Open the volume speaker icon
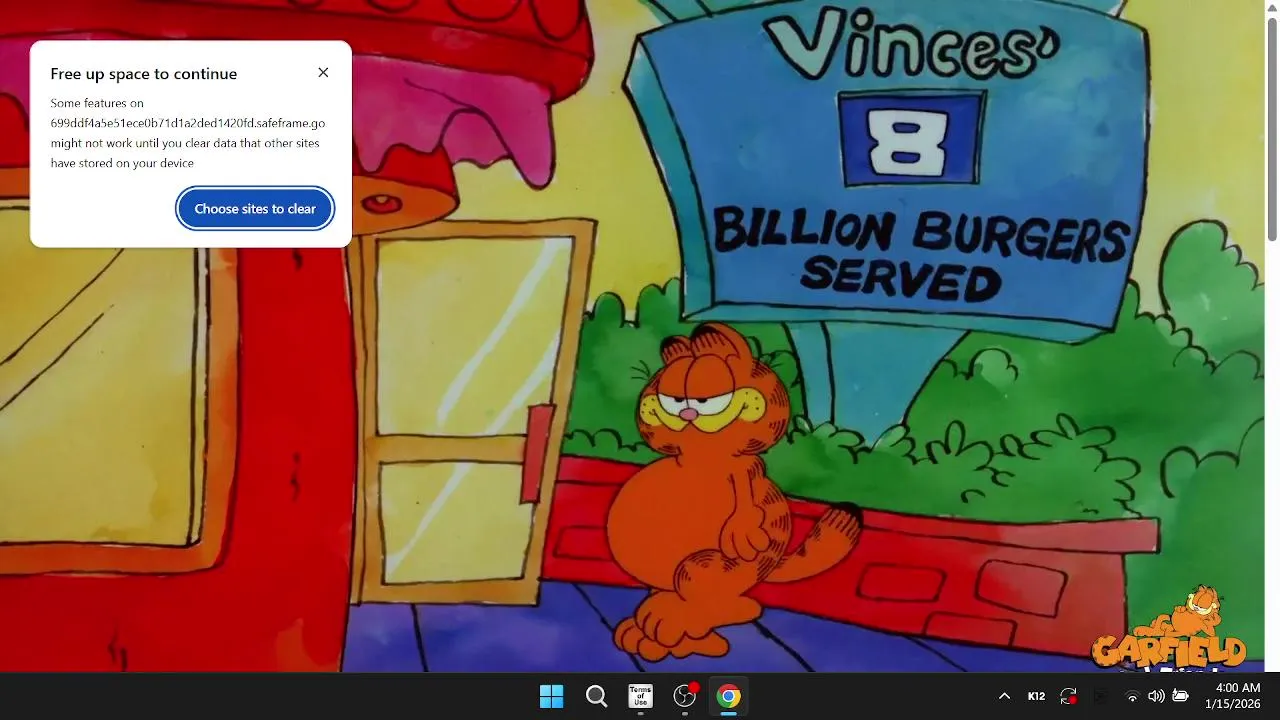Viewport: 1280px width, 720px height. click(x=1156, y=696)
